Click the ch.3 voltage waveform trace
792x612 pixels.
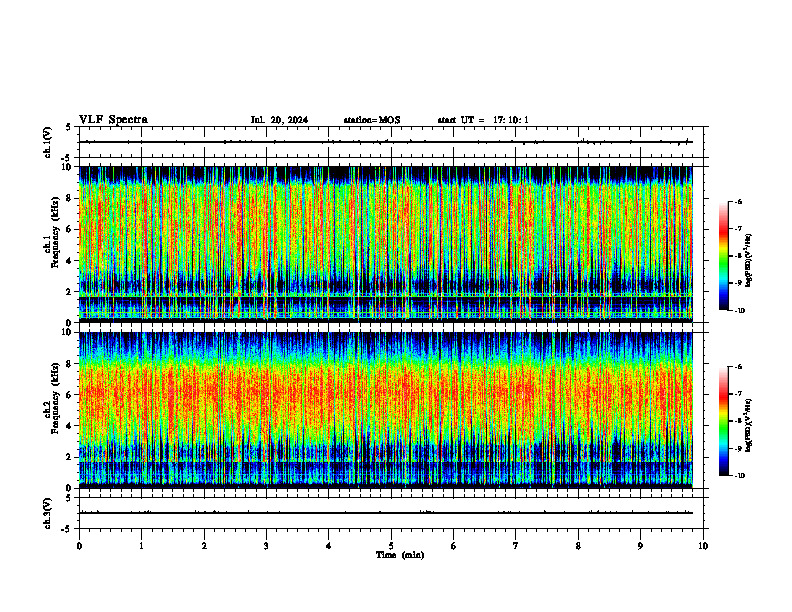pyautogui.click(x=386, y=513)
